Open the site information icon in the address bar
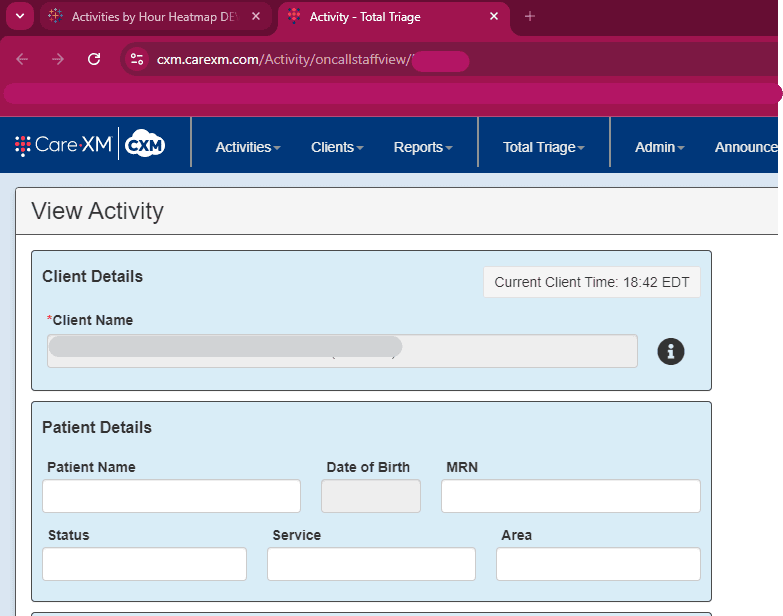 coord(138,59)
